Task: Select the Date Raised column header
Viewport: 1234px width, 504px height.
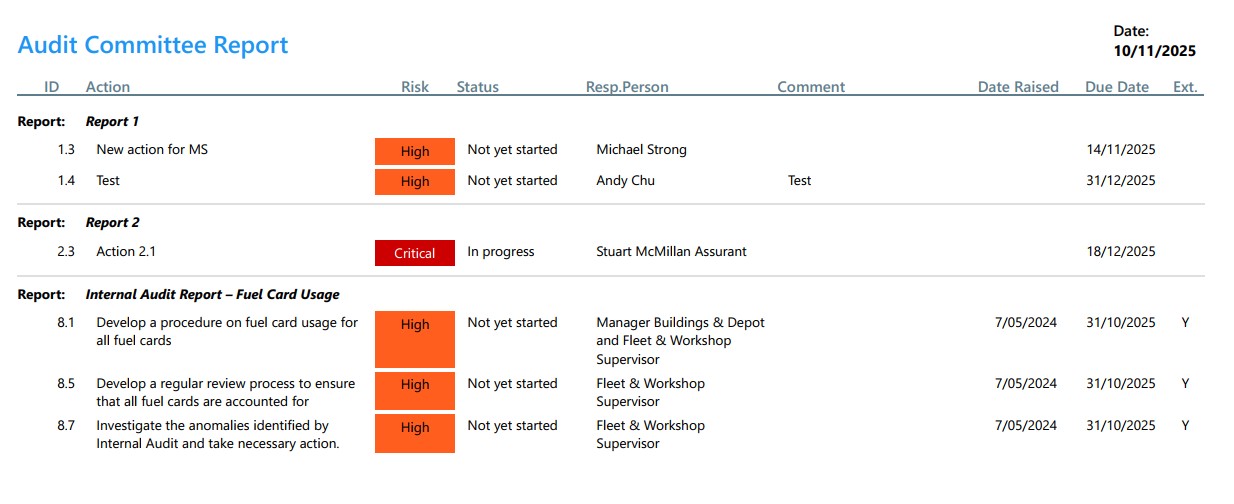Action: click(1018, 87)
